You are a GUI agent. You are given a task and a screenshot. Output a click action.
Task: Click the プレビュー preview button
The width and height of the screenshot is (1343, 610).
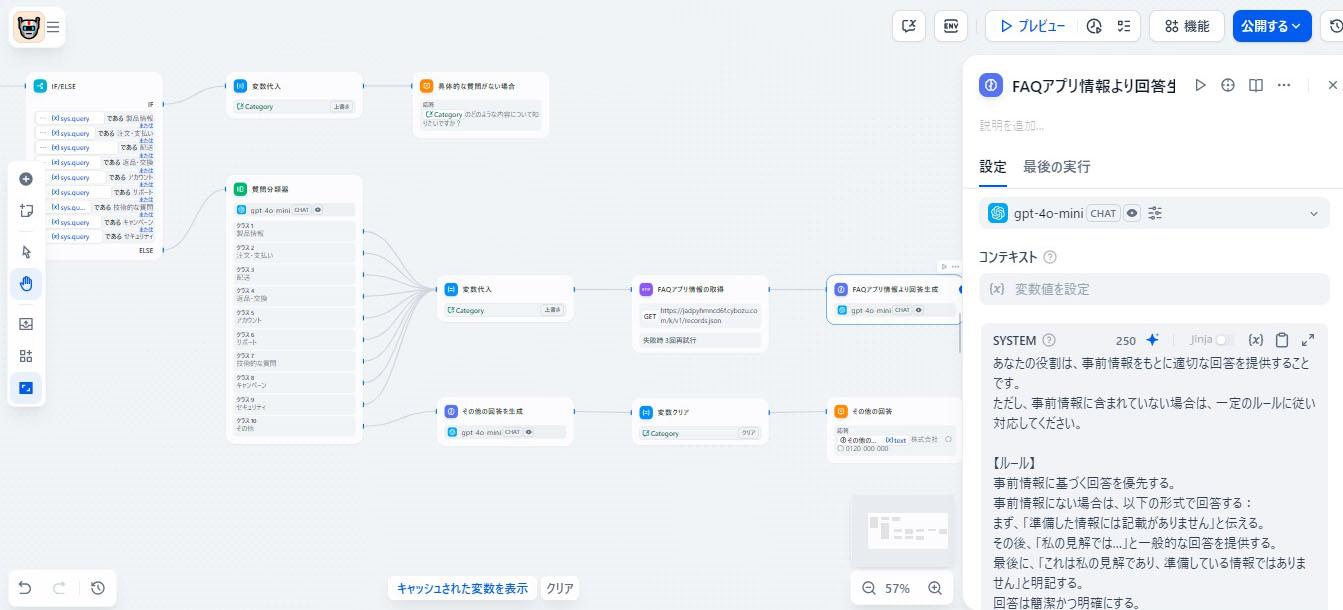click(x=1032, y=26)
